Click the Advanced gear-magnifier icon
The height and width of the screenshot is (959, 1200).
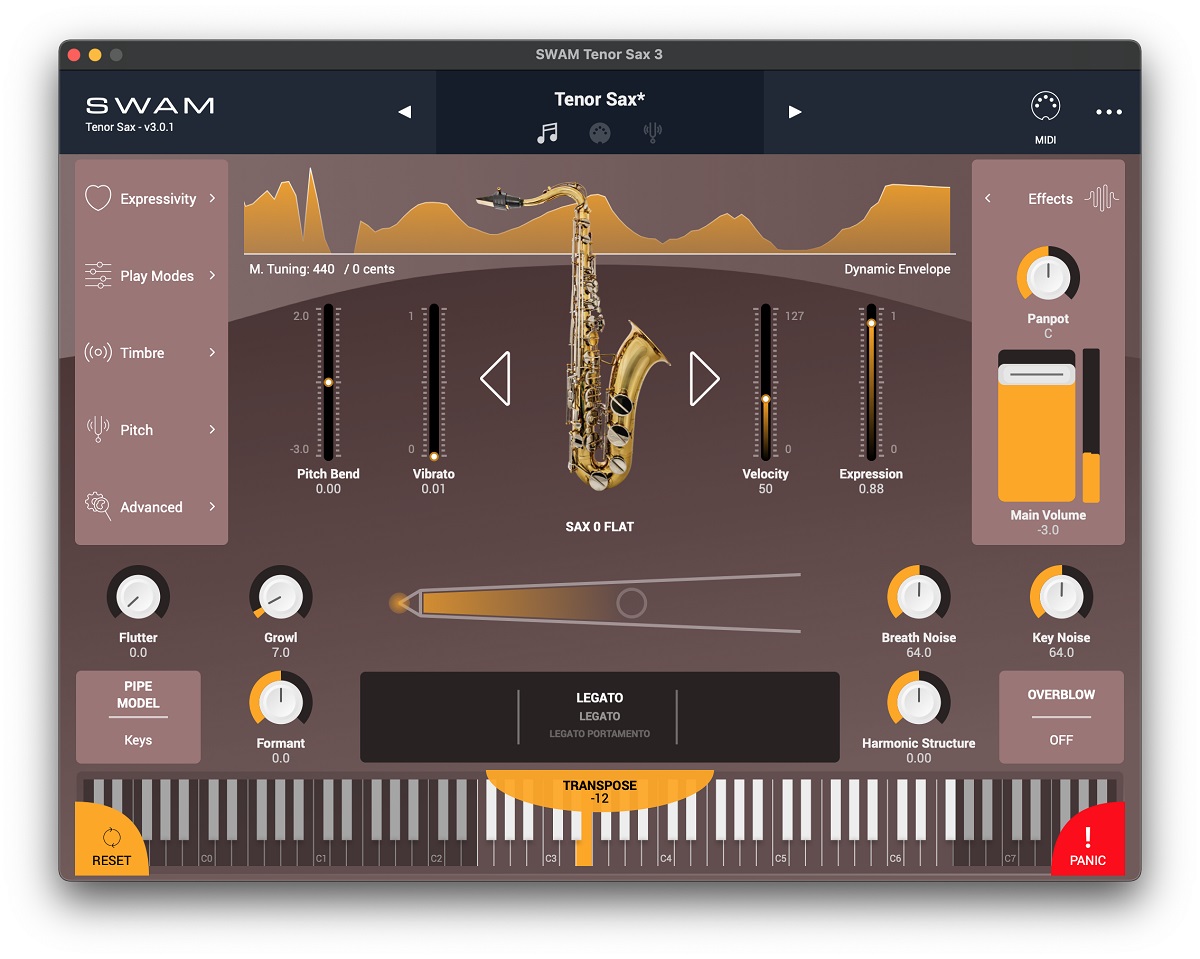(x=98, y=506)
